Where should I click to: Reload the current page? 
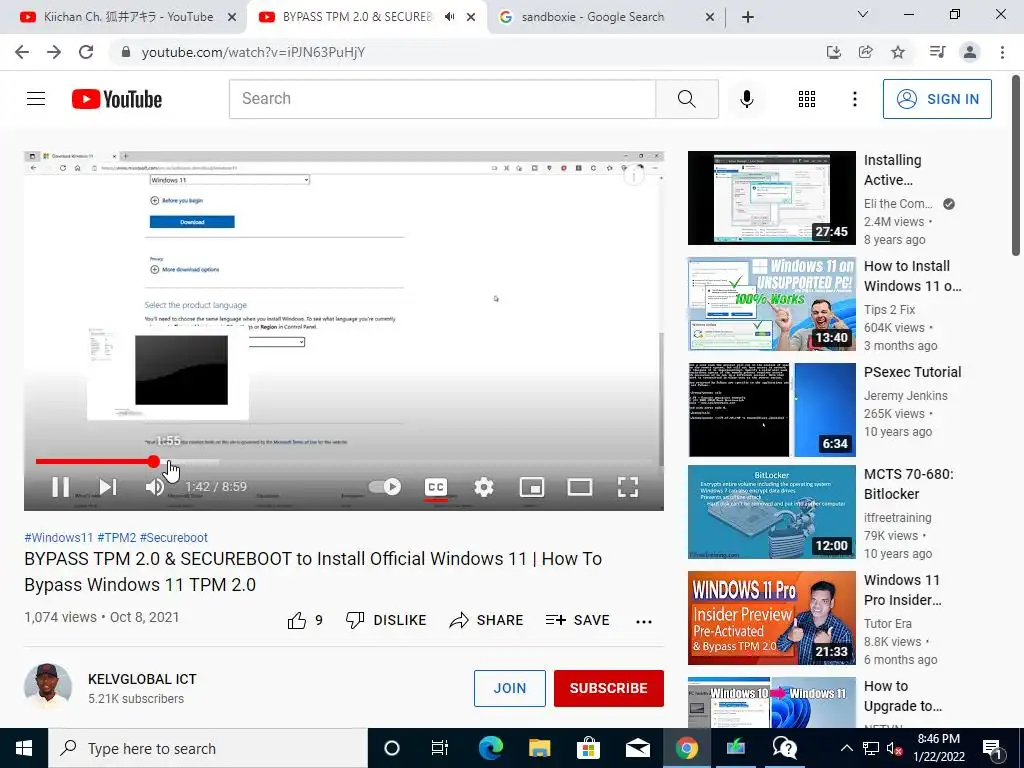coord(86,52)
